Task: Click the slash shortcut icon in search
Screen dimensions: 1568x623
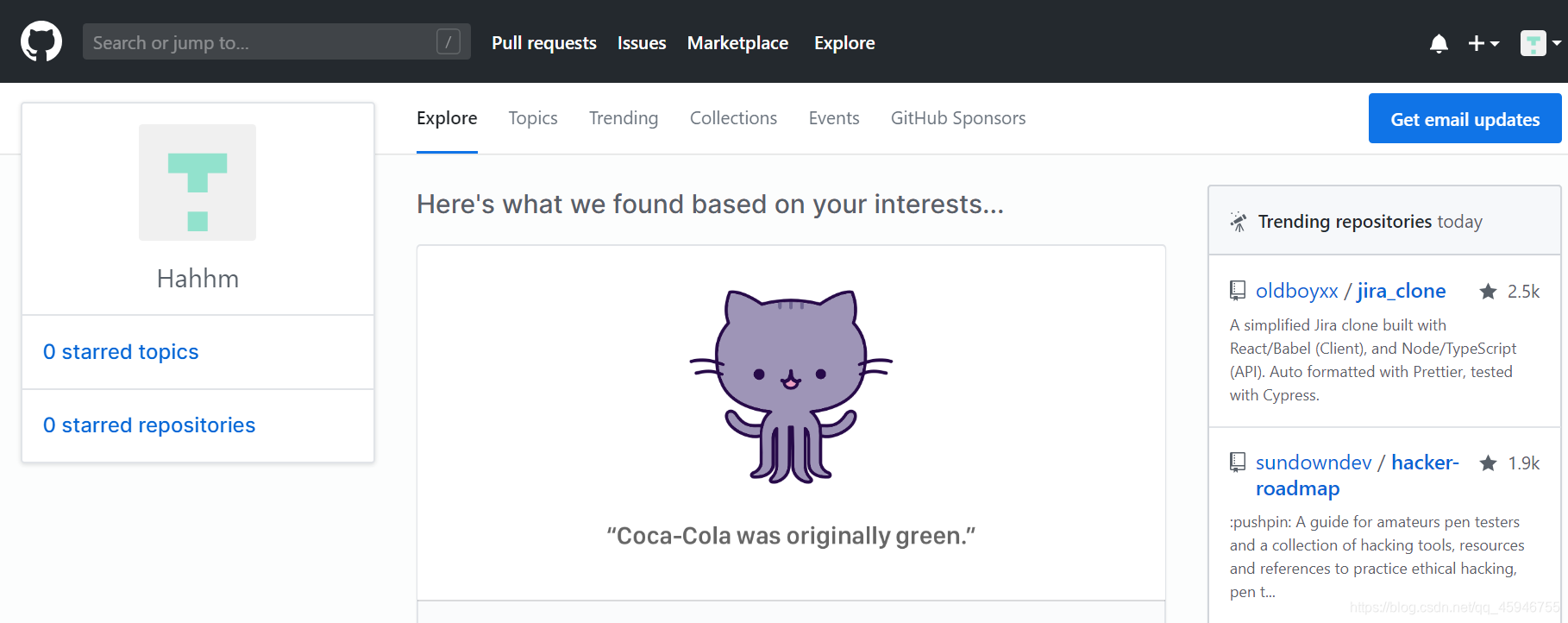Action: (x=448, y=41)
